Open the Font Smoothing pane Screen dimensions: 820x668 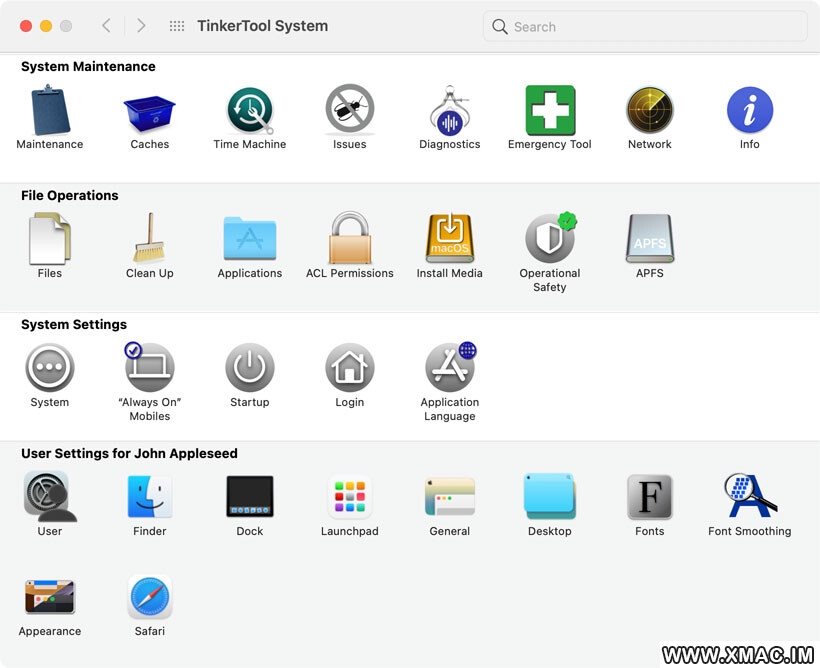(750, 497)
